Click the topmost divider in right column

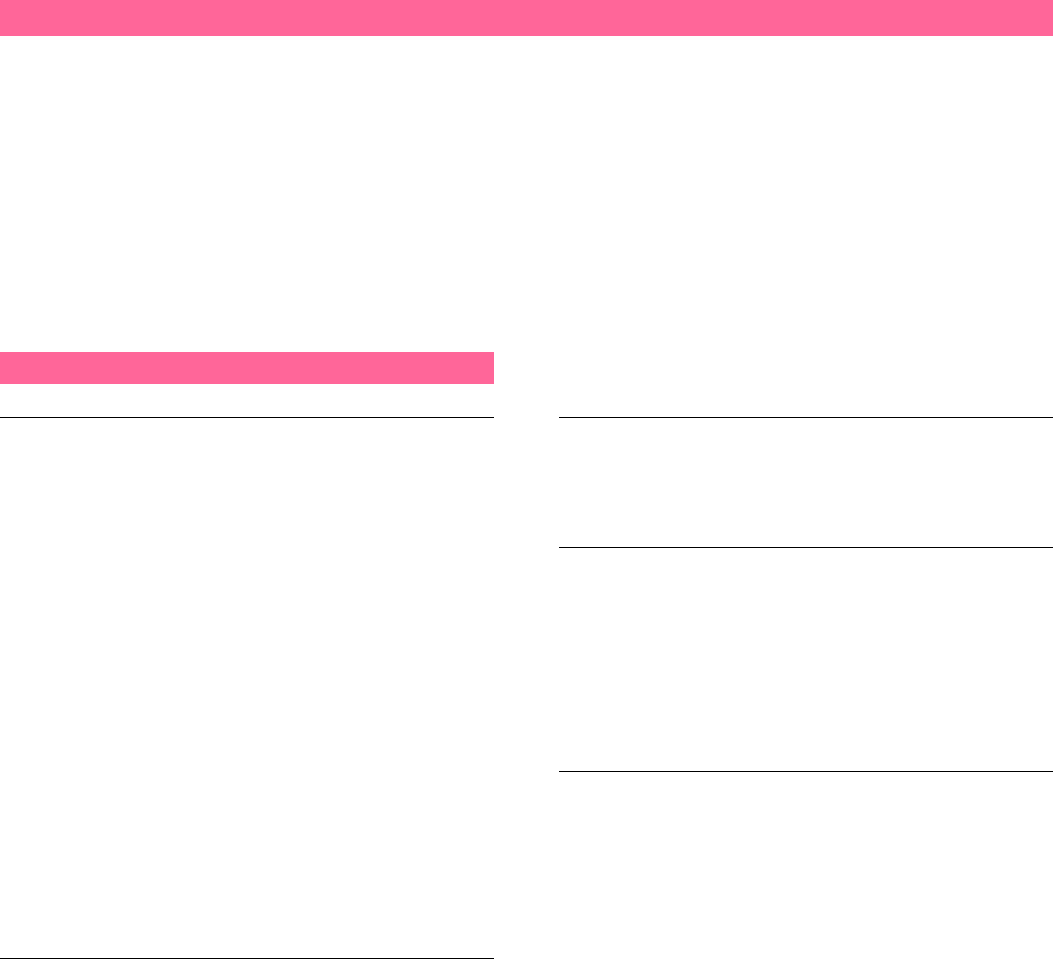pyautogui.click(x=806, y=417)
